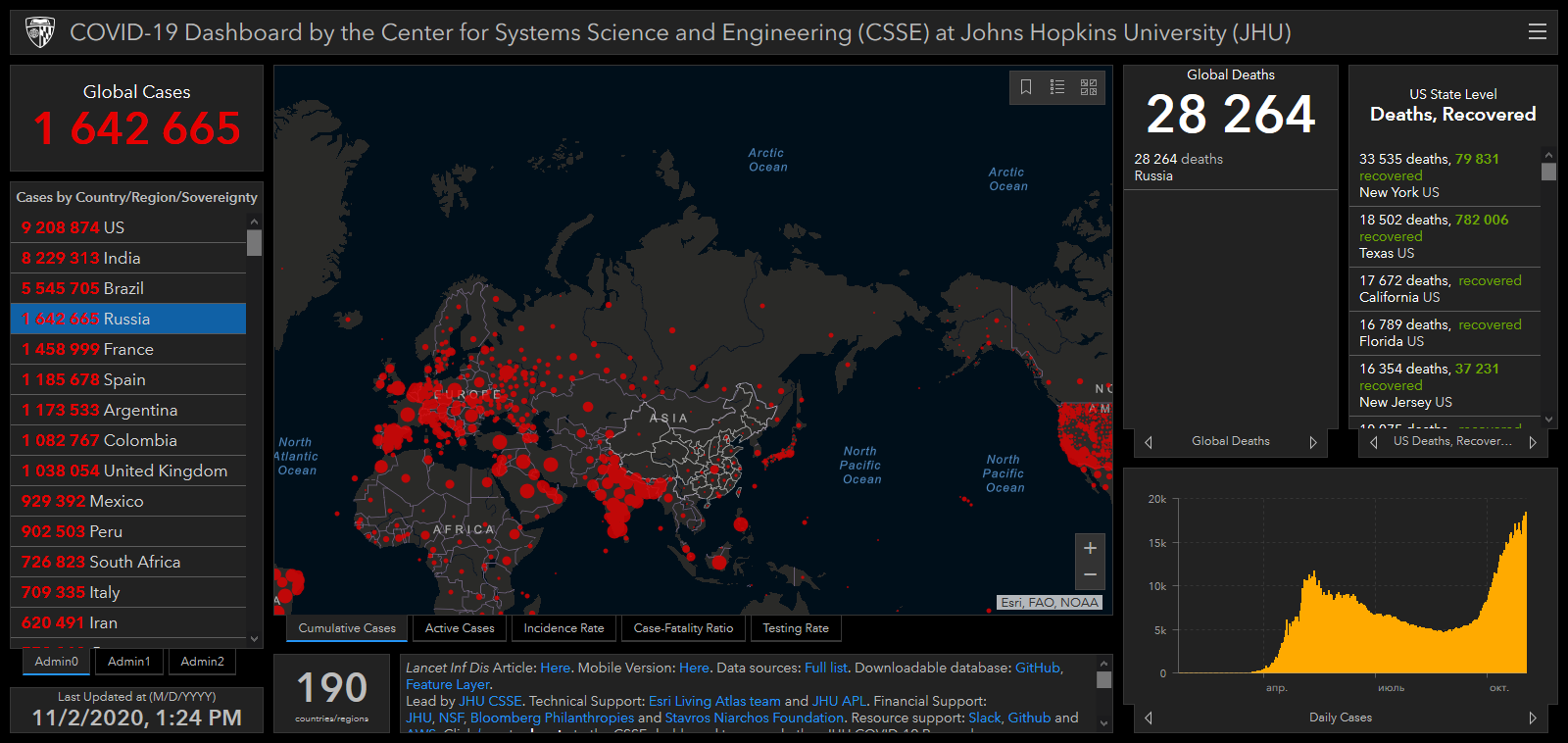Click the Esri, FAO, NOAA map attribution
Screen dimensions: 1568x743
point(1050,603)
